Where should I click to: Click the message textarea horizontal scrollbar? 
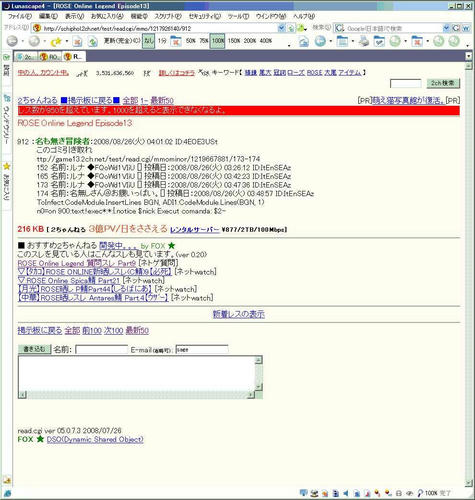[x=137, y=395]
